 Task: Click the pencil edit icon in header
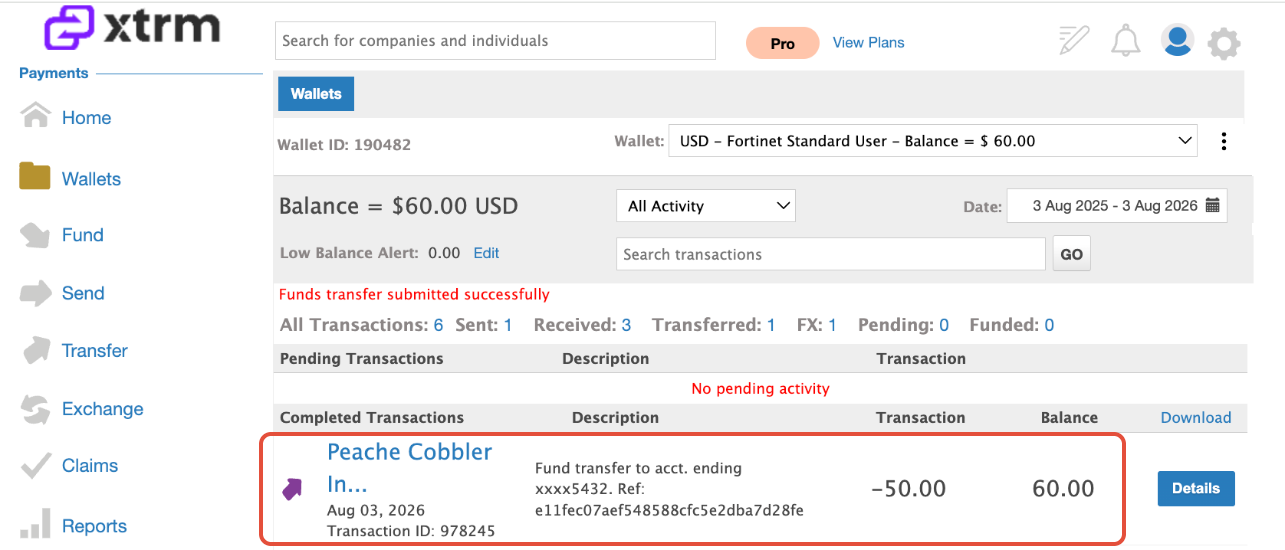[1074, 40]
